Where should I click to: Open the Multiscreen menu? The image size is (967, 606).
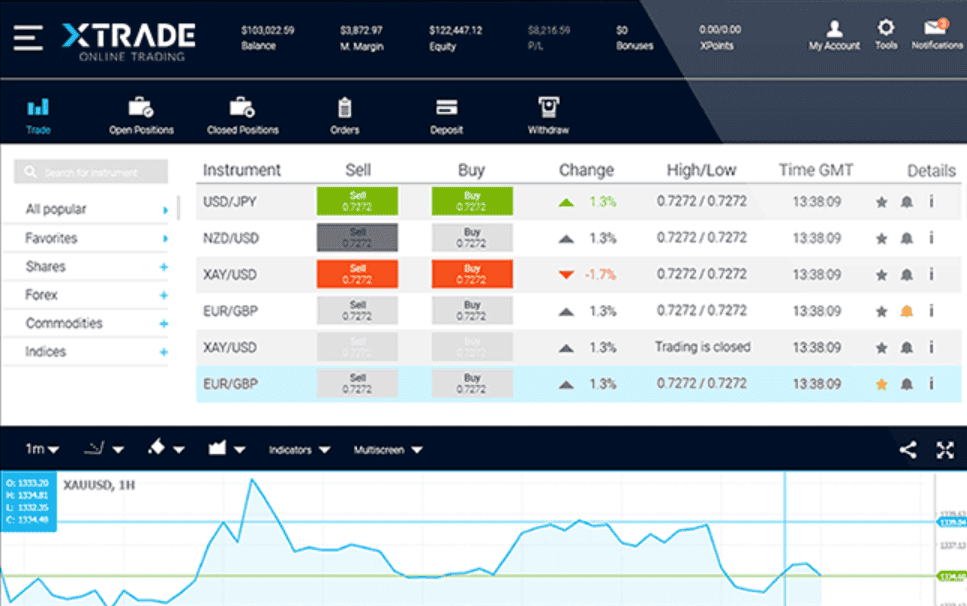tap(386, 449)
